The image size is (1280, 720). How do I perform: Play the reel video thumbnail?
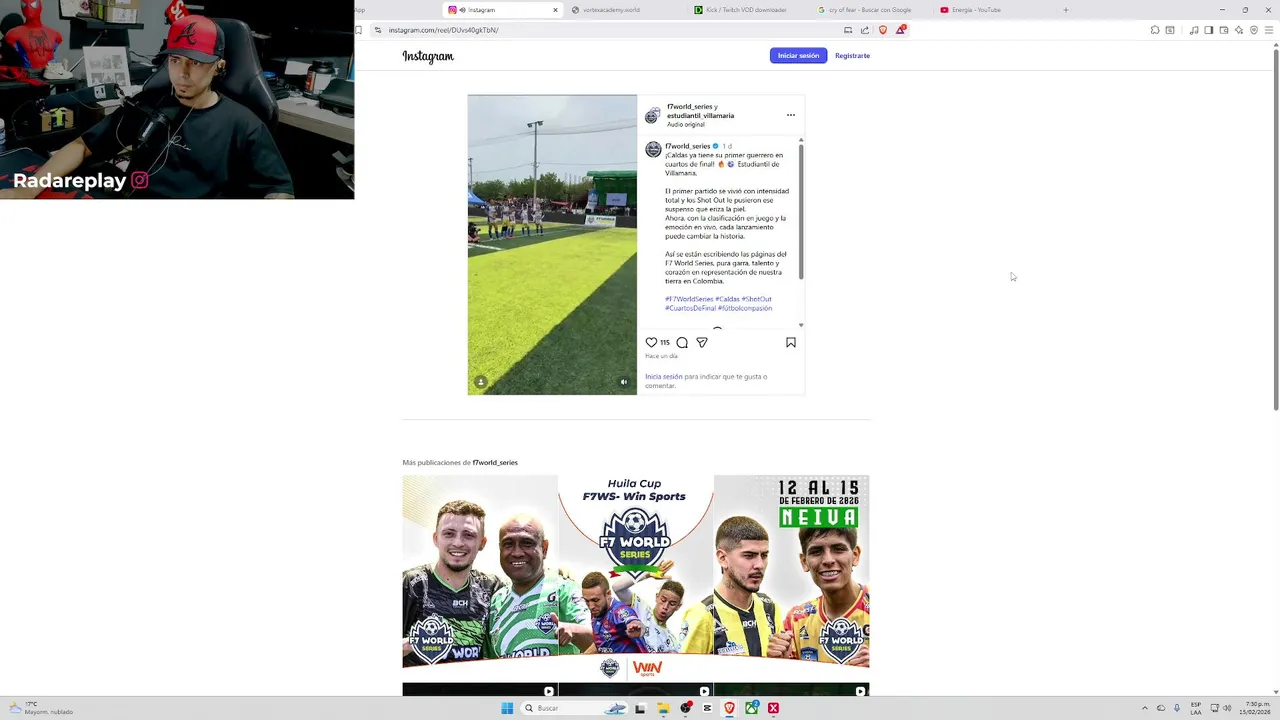click(552, 245)
